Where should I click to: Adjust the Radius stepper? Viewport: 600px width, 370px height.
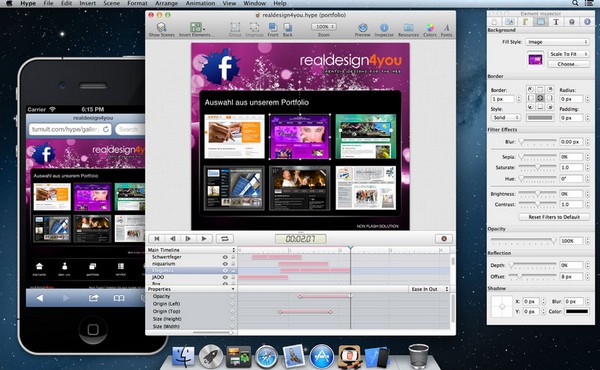587,99
